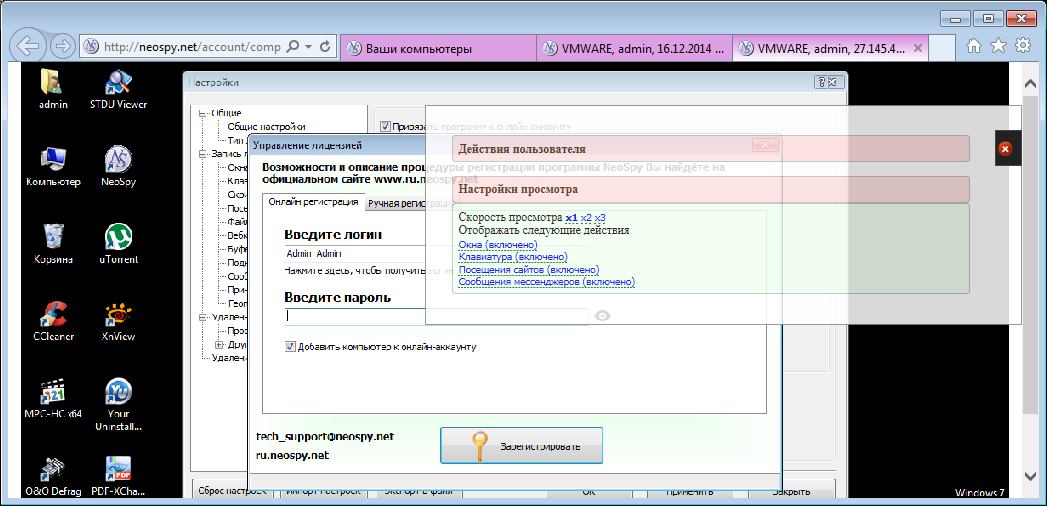The width and height of the screenshot is (1047, 506).
Task: Click the STDU Viewer desktop icon
Action: (x=118, y=88)
